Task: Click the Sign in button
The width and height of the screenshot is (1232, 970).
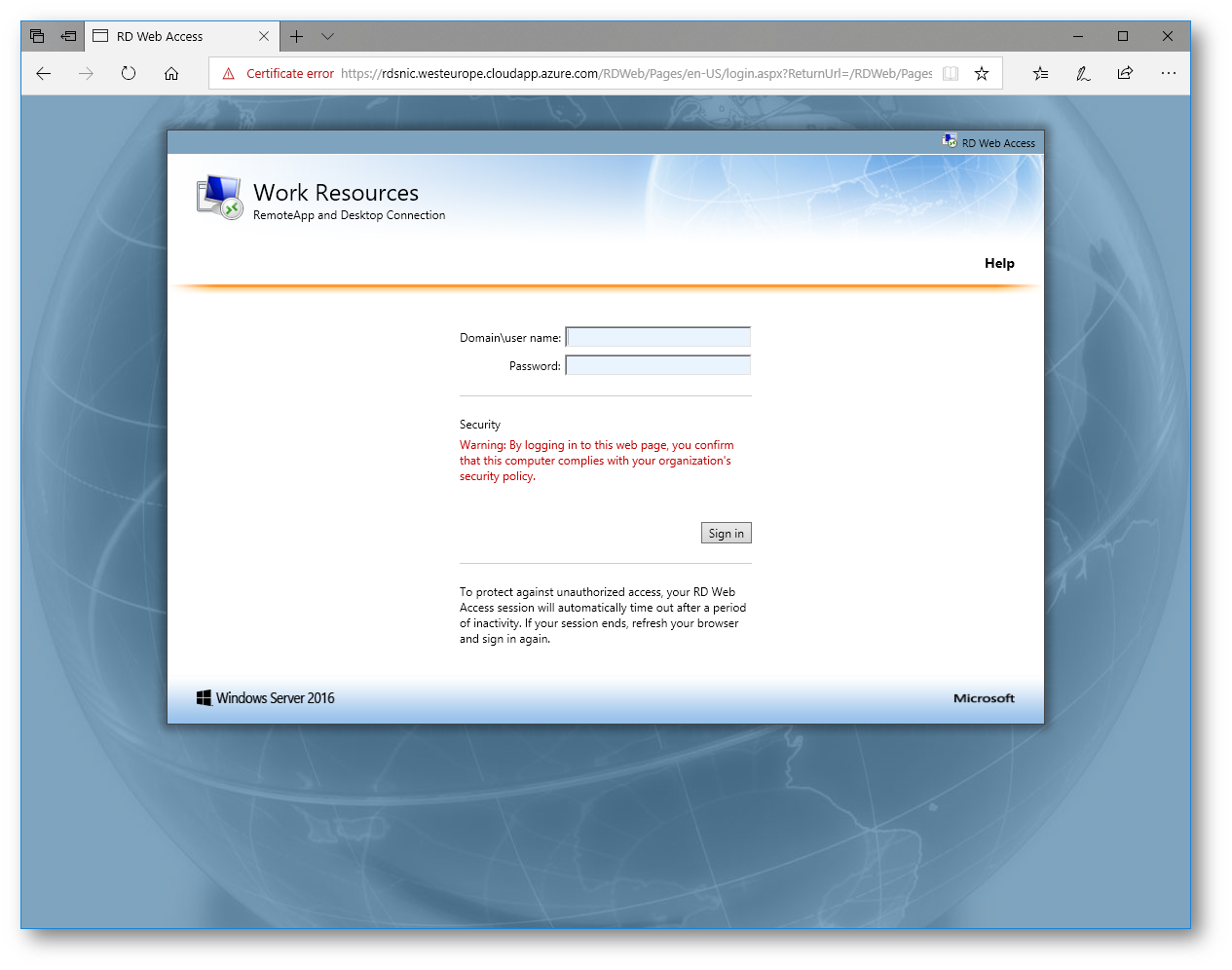Action: 727,533
